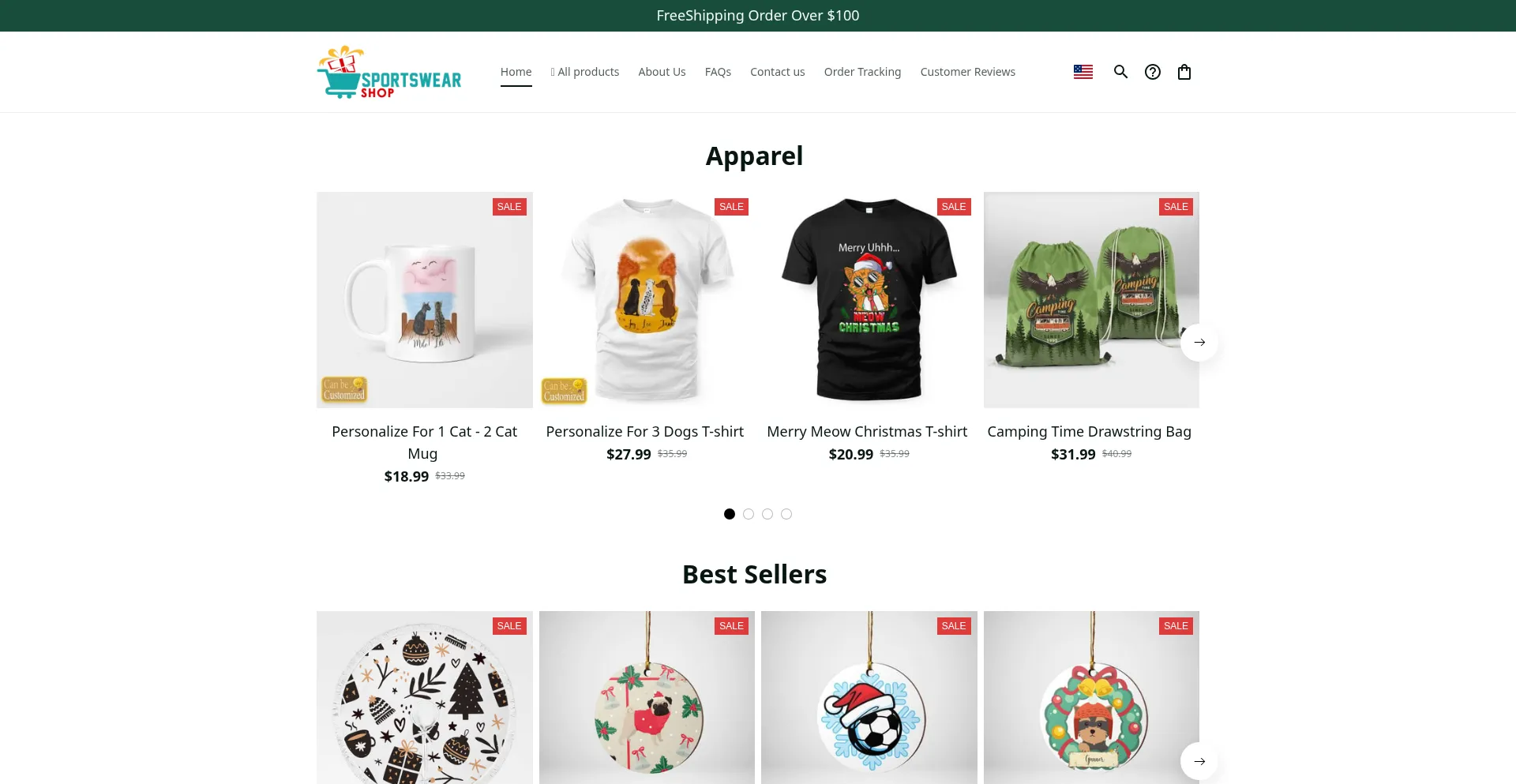Click the help question mark icon
1516x784 pixels.
pos(1153,72)
